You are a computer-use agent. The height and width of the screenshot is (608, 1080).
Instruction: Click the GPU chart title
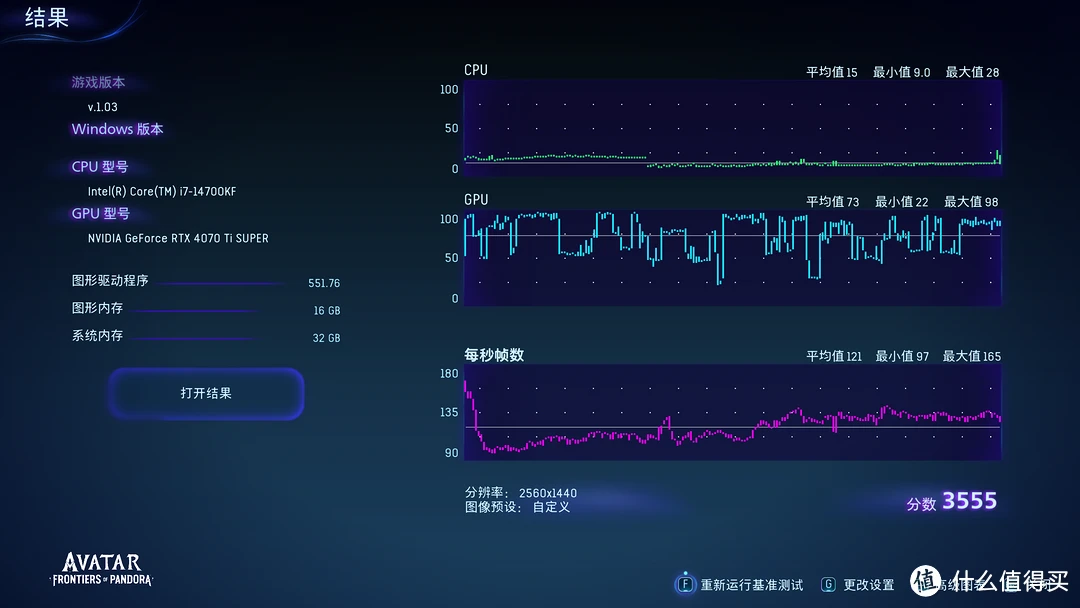pos(476,200)
